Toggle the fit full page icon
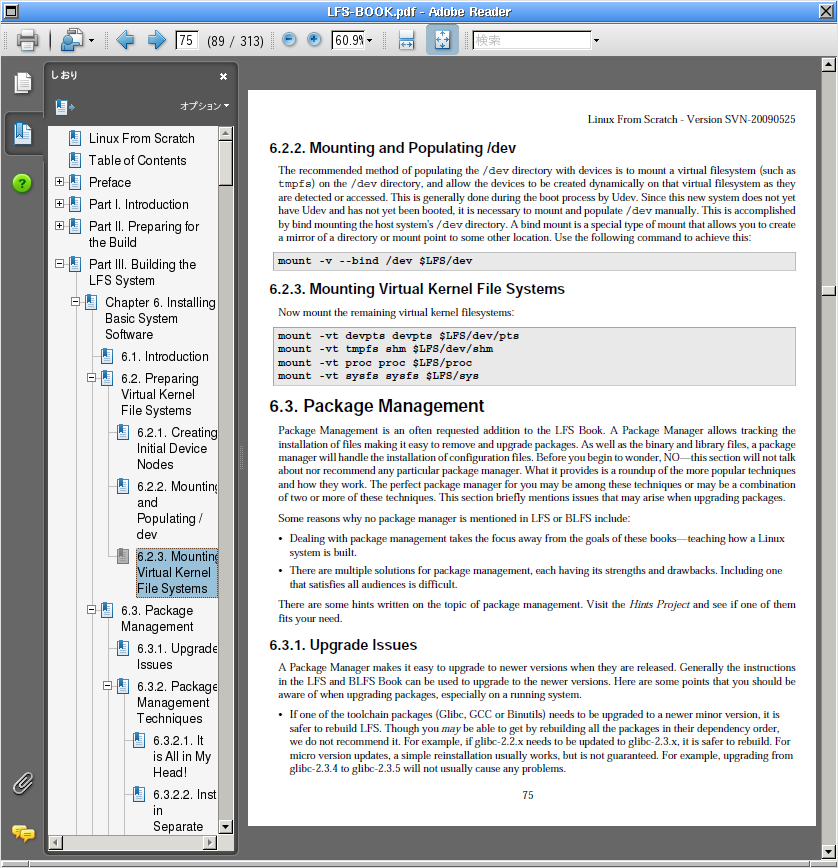Screen dimensions: 838x868 (x=442, y=40)
